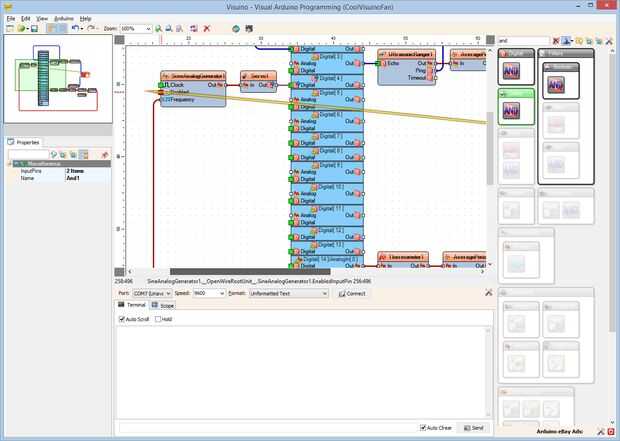620x441 pixels.
Task: Click the Zoom to Fit magnifier icon
Action: tap(179, 28)
